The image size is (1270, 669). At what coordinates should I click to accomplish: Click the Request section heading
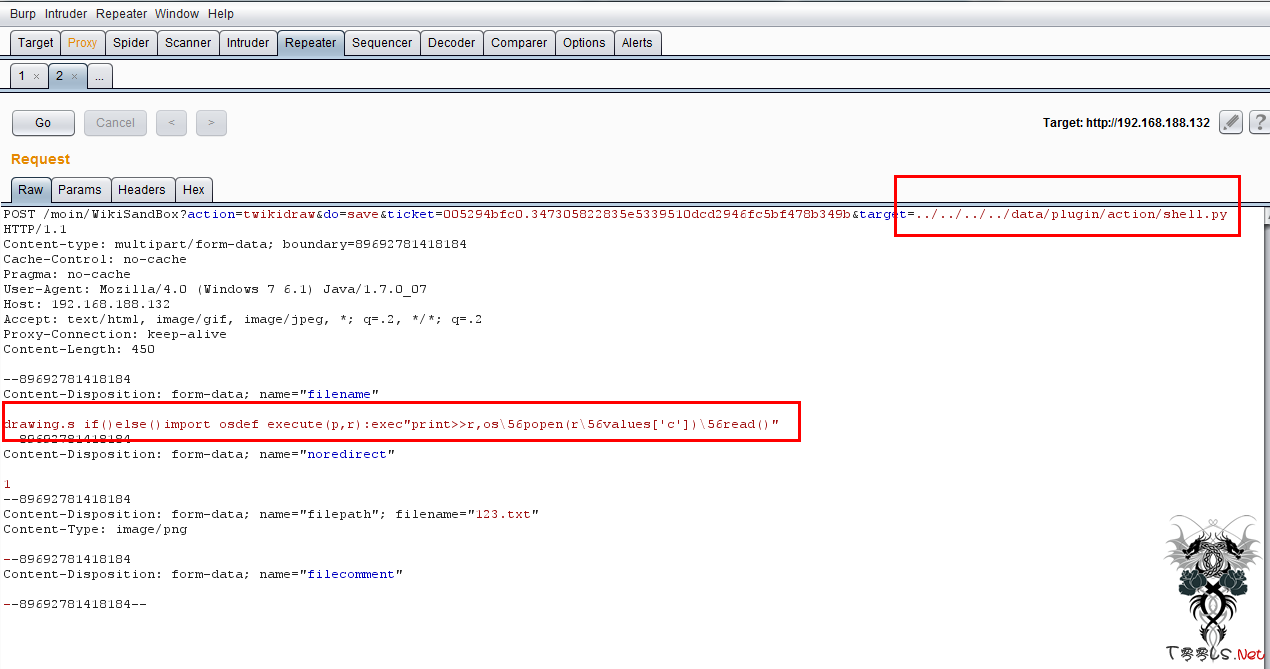click(x=41, y=159)
